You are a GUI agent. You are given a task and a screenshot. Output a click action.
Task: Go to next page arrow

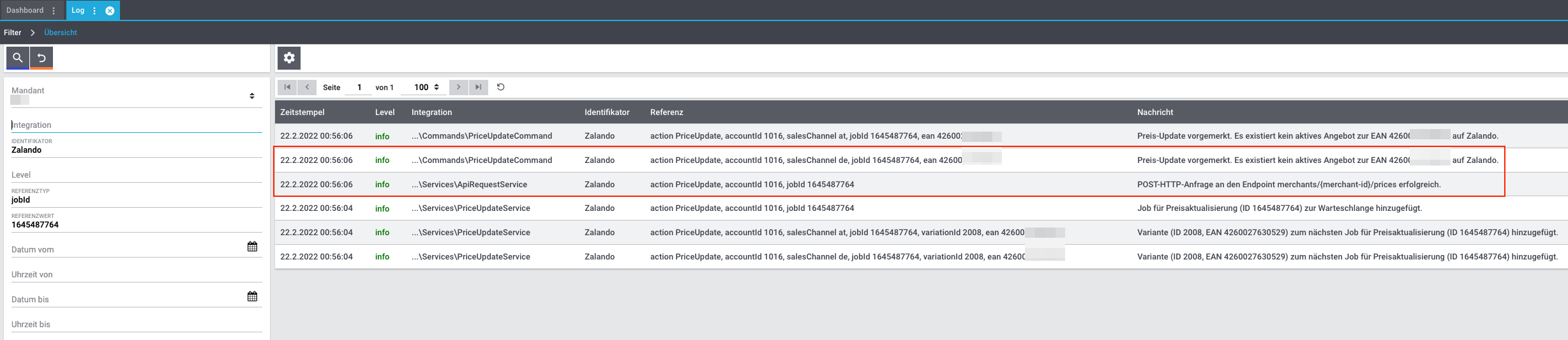pos(458,88)
